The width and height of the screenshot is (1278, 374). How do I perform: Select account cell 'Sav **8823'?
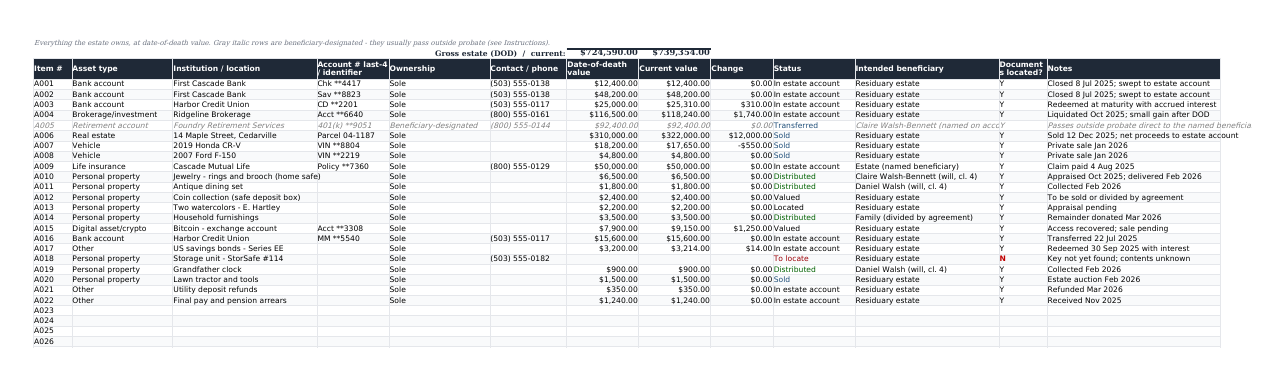pos(352,94)
